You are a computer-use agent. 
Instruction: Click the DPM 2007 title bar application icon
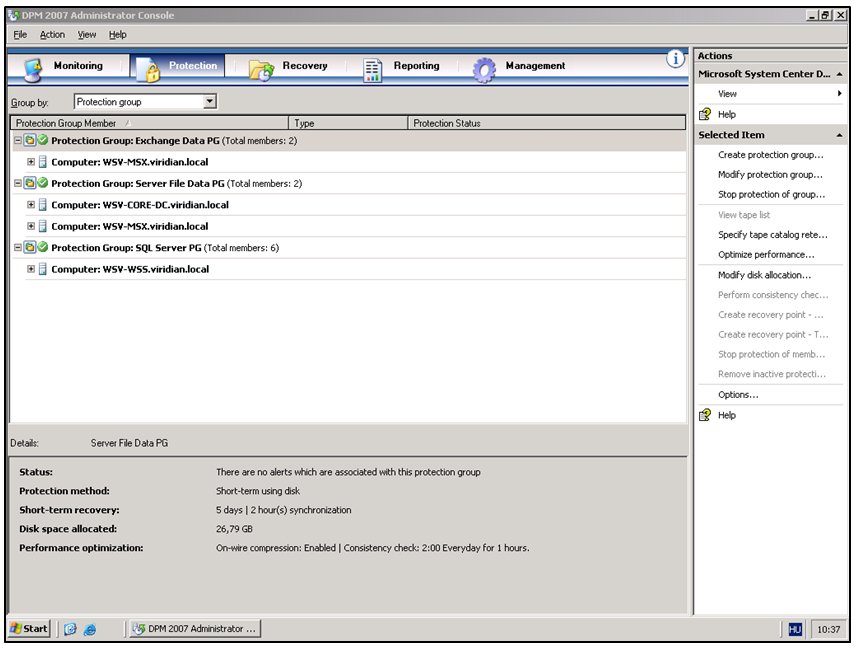[14, 15]
